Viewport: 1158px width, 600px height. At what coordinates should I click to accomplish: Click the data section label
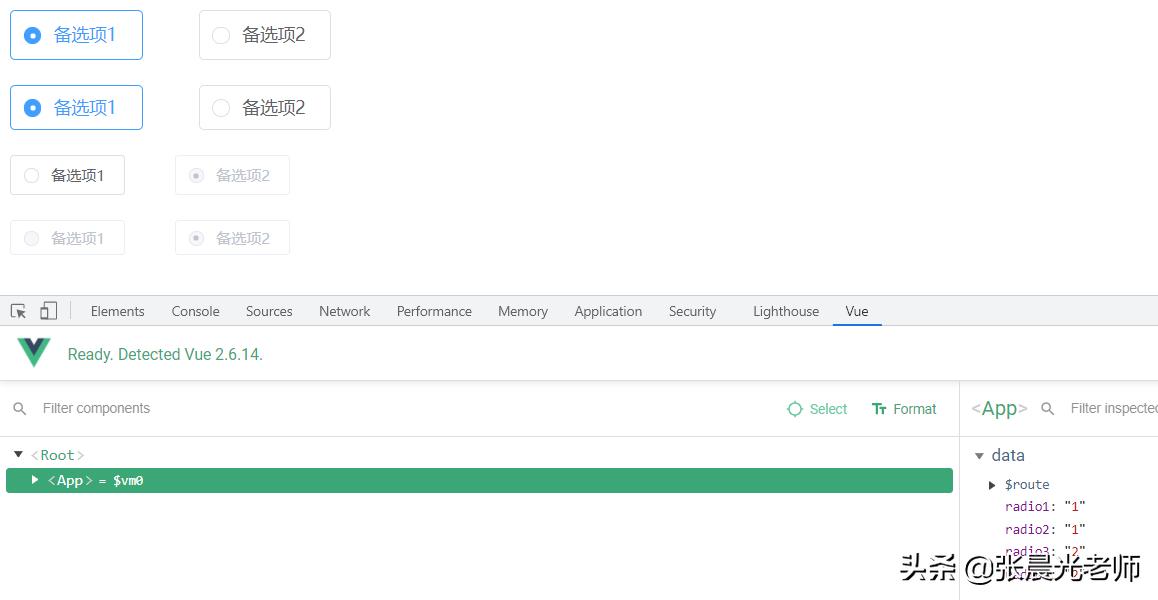click(1008, 455)
